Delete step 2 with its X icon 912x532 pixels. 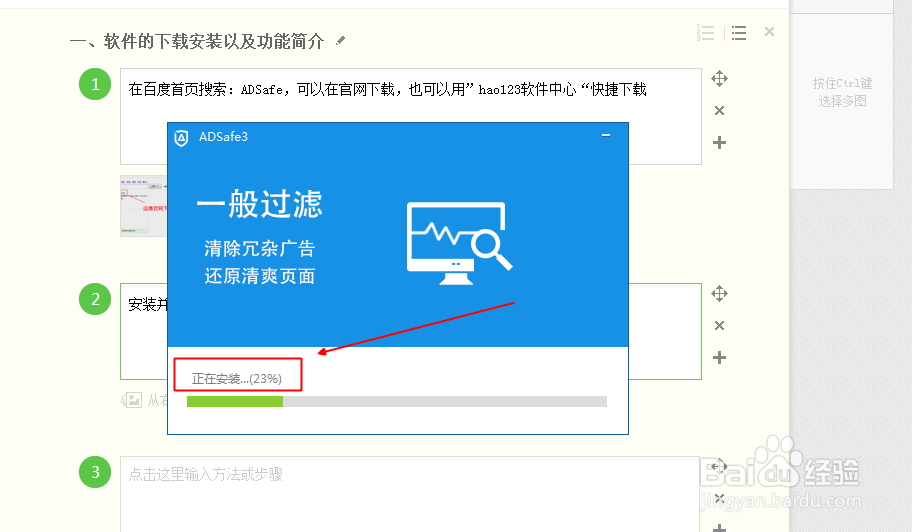719,326
